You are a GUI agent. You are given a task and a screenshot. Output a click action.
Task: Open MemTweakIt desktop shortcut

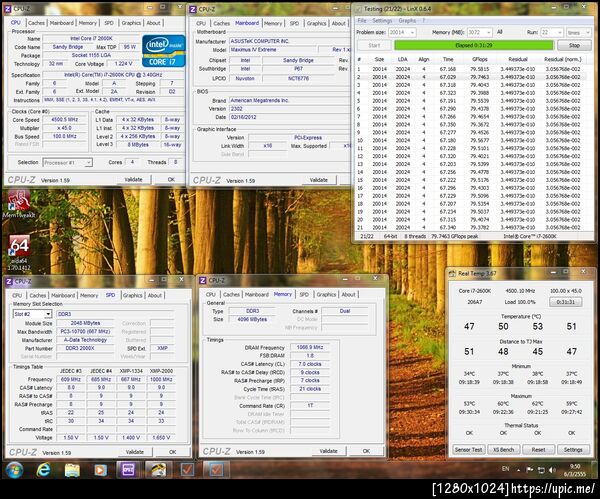(x=18, y=204)
